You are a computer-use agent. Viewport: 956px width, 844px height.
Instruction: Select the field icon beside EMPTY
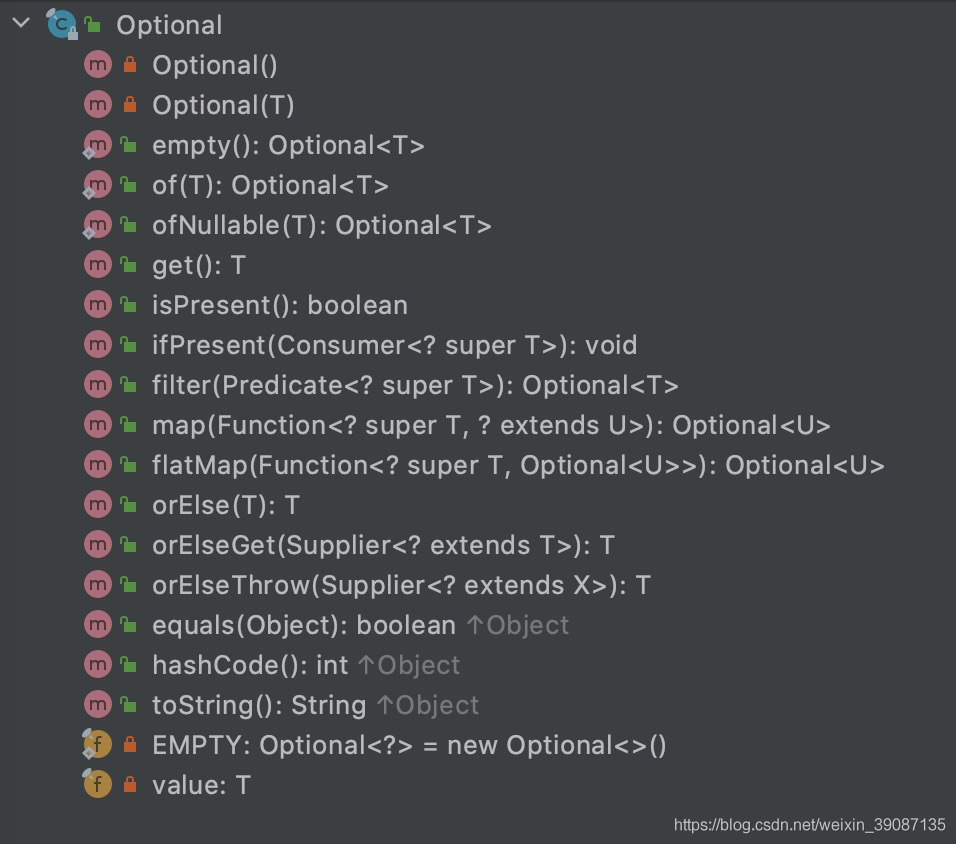pos(97,744)
